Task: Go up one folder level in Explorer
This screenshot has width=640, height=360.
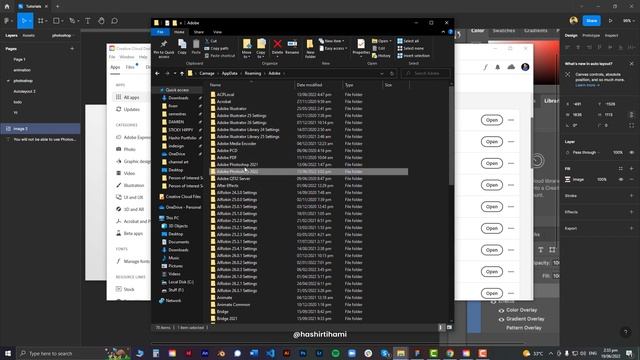Action: [182, 73]
